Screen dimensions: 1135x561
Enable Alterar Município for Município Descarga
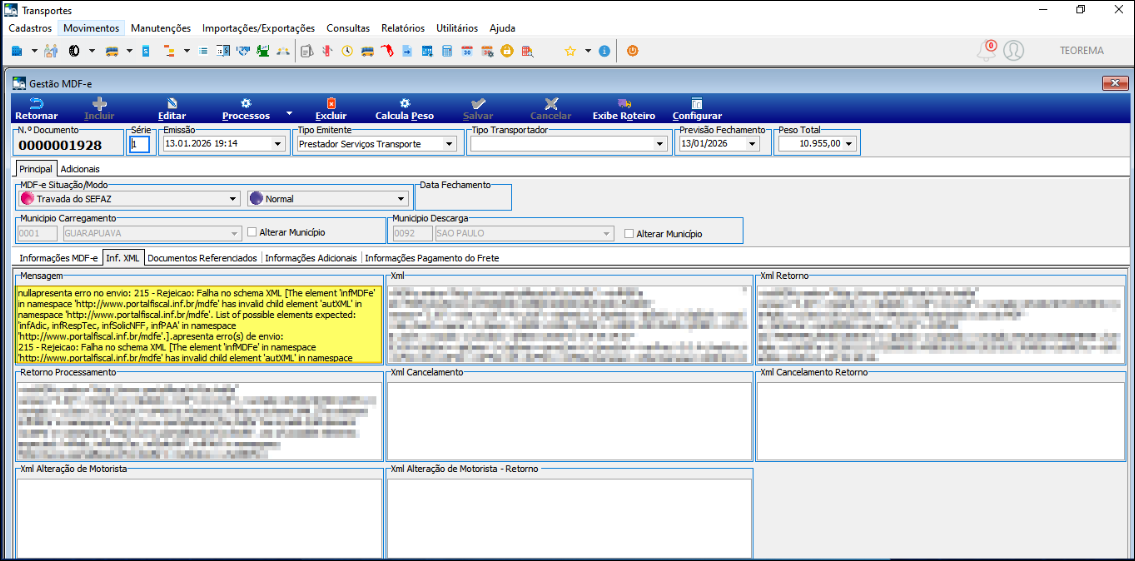pos(629,234)
